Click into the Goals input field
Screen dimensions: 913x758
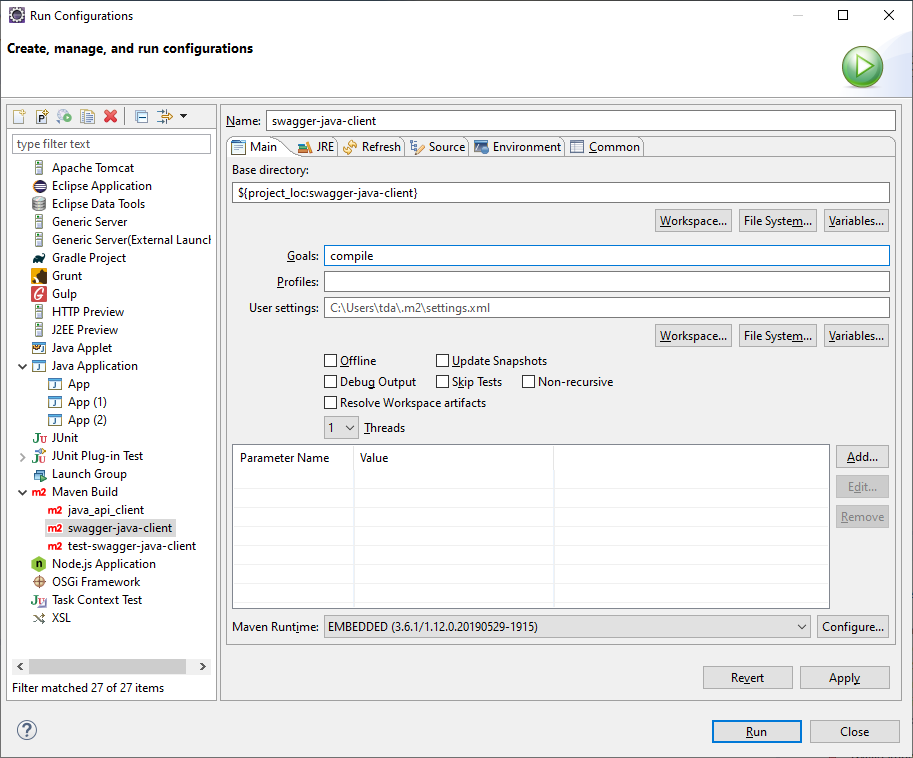pyautogui.click(x=606, y=256)
